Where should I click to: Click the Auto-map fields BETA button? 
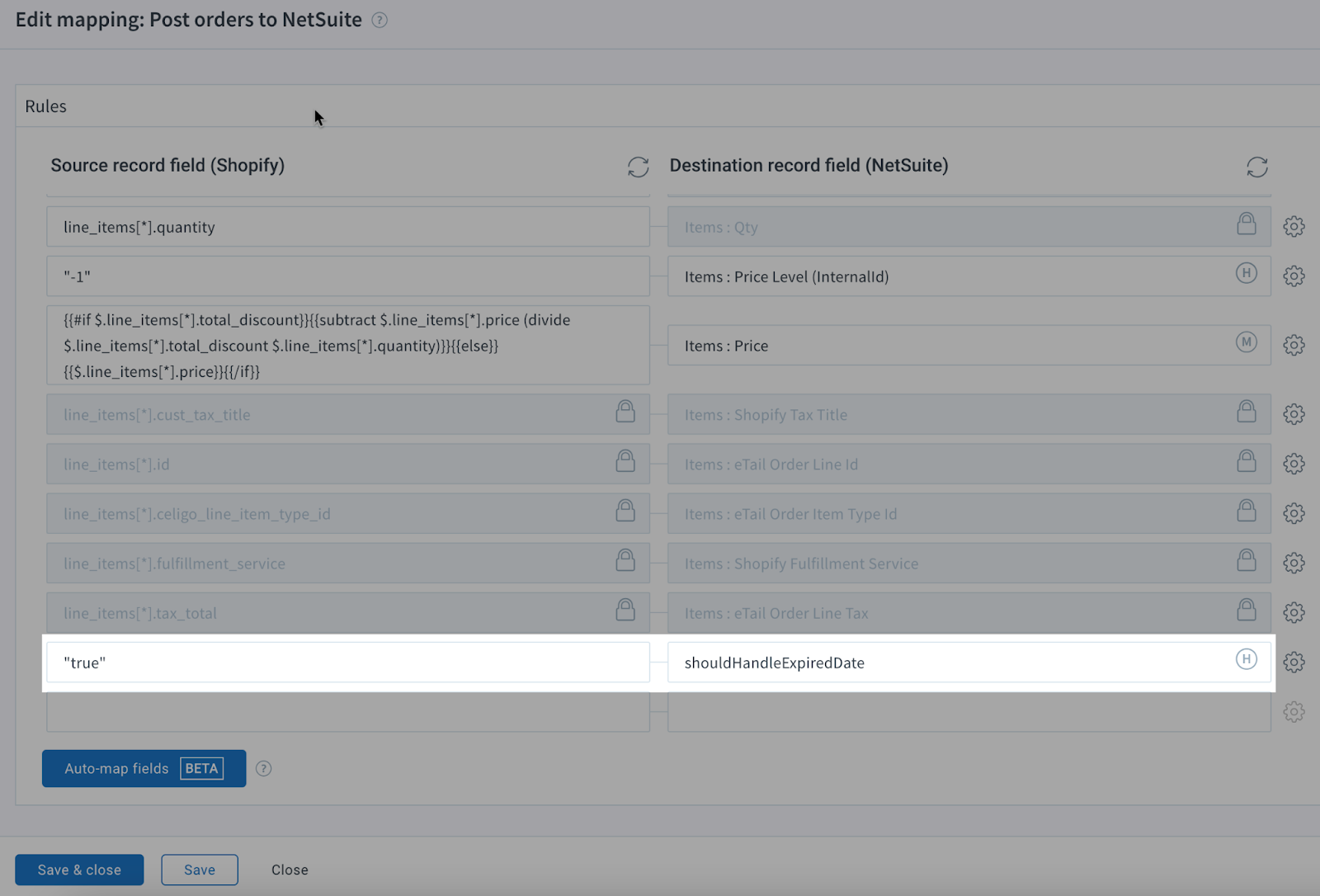[144, 768]
